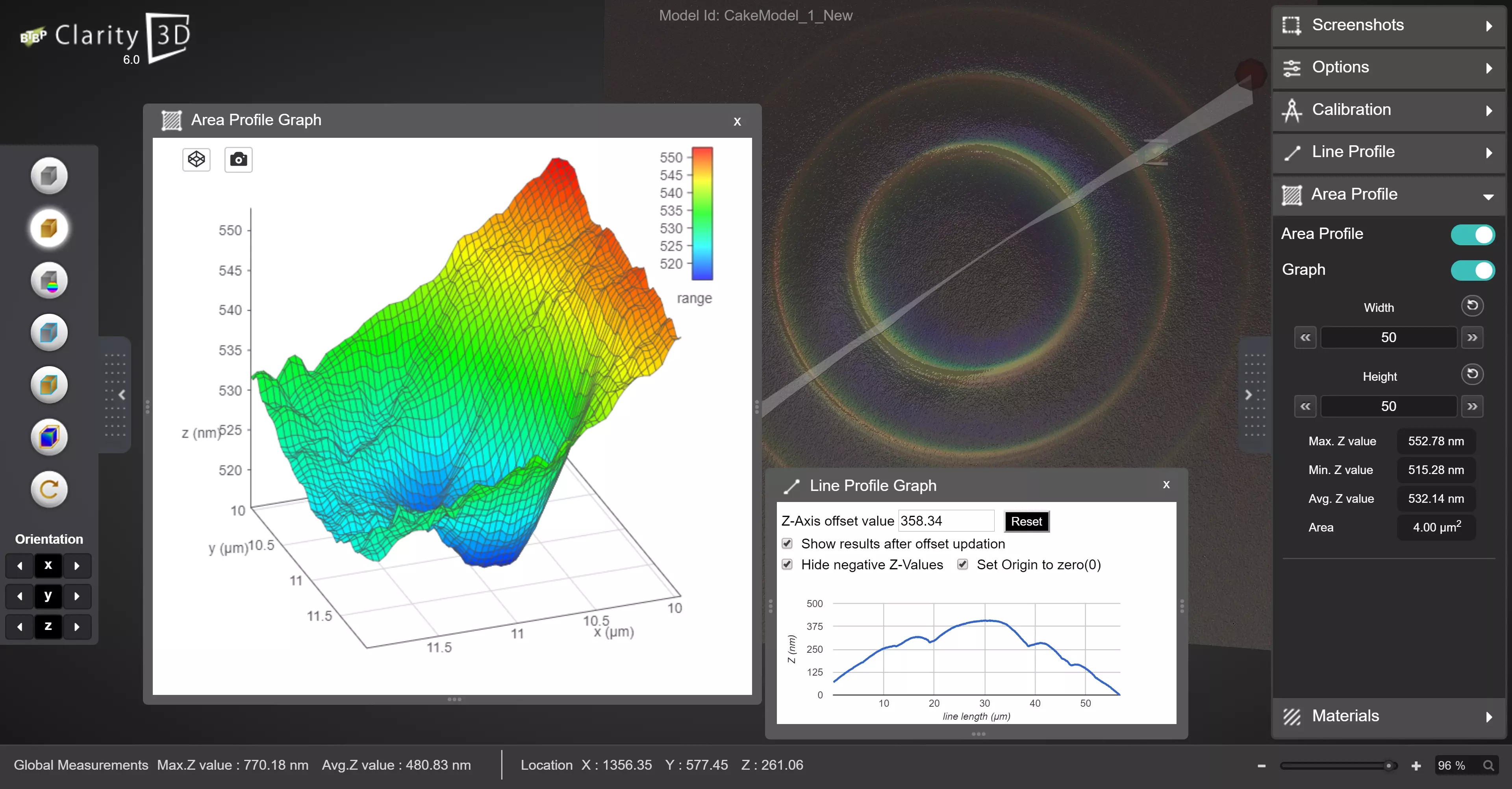Screen dimensions: 1512x789
Task: Uncheck Hide negative Z-Values checkbox
Action: point(787,564)
